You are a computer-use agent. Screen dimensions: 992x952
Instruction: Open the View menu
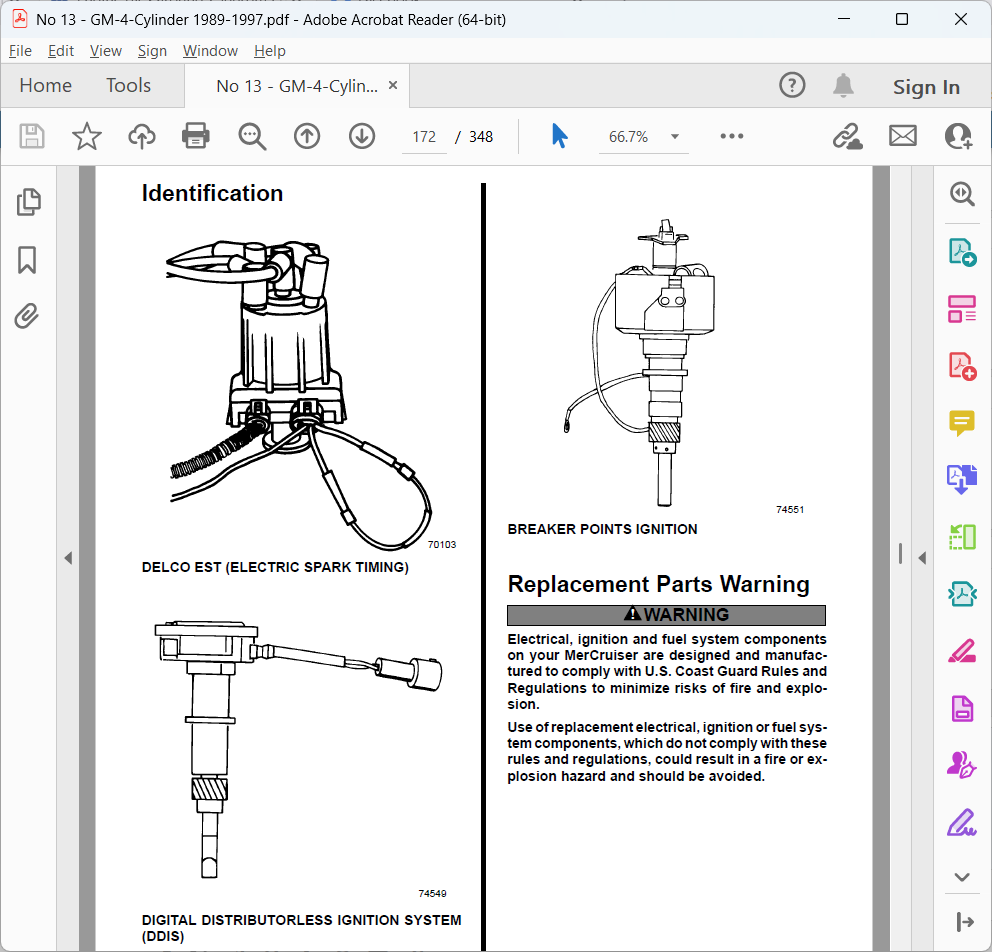tap(106, 51)
